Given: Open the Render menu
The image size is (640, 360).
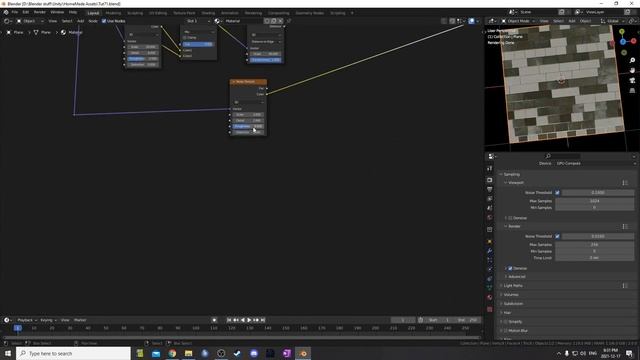Looking at the screenshot, I should [x=40, y=12].
